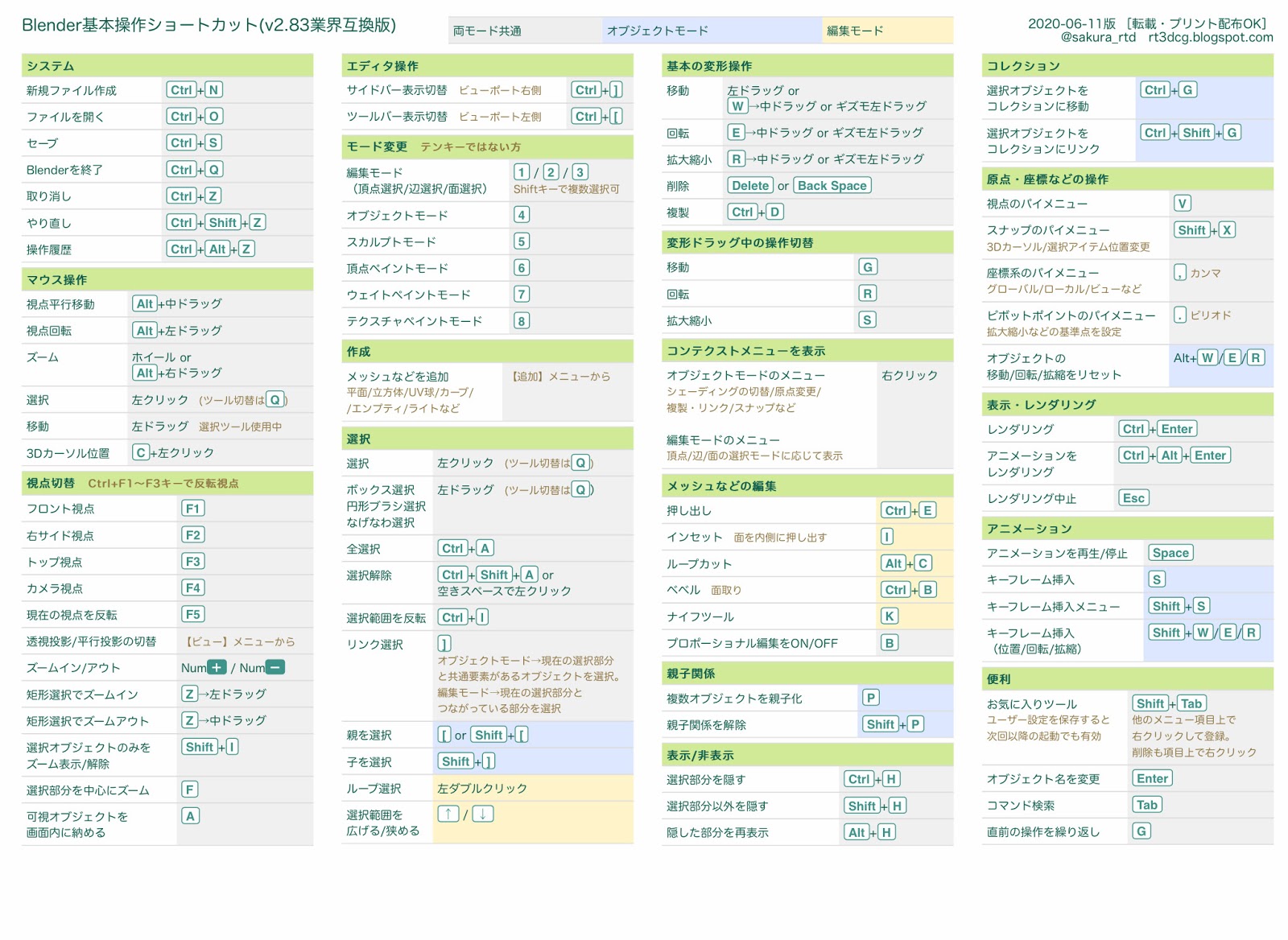Click the 新規ファイル作成 row label
Image resolution: width=1288 pixels, height=940 pixels.
72,90
